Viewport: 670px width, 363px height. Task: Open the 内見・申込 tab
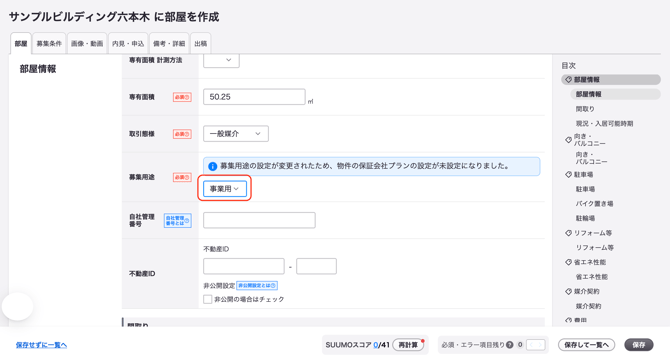click(128, 44)
